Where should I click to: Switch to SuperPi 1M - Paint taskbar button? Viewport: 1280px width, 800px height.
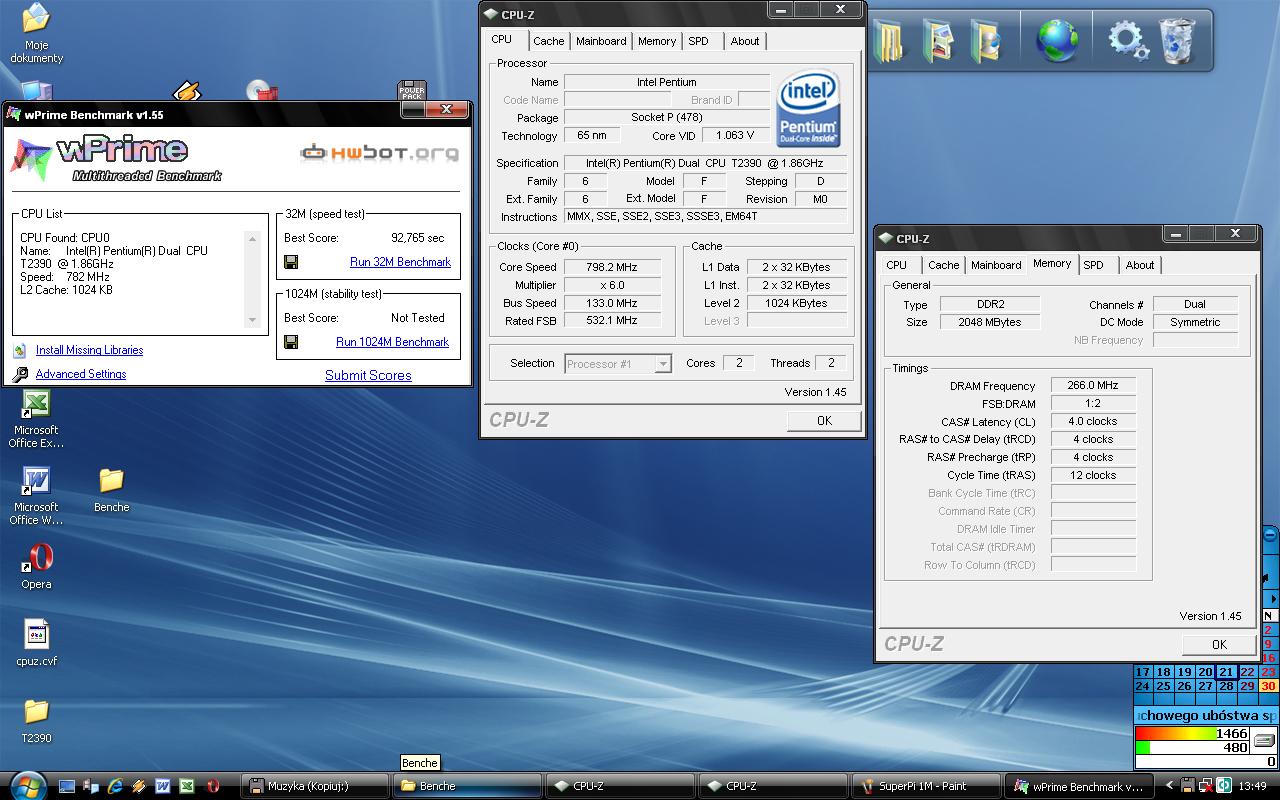(924, 786)
